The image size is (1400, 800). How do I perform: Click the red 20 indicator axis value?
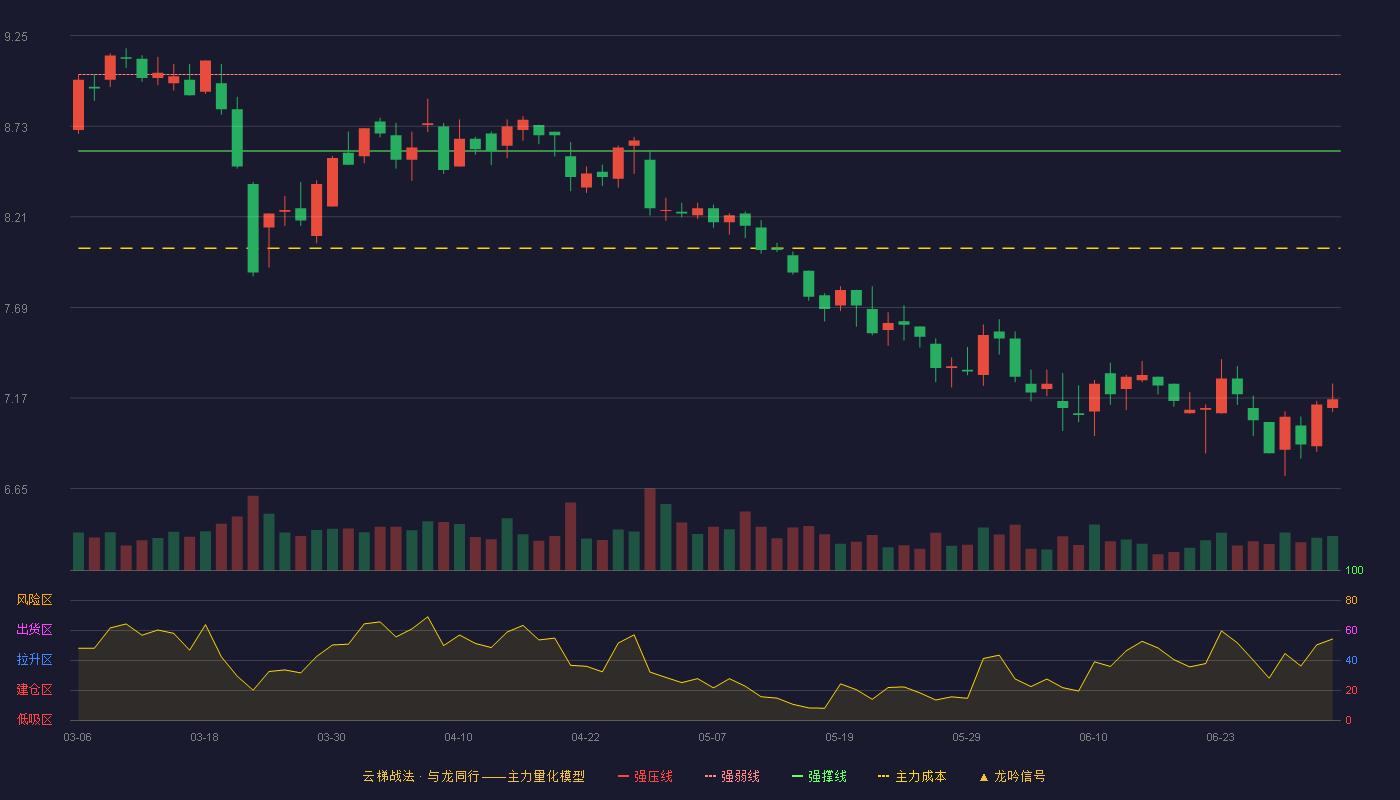tap(1351, 691)
